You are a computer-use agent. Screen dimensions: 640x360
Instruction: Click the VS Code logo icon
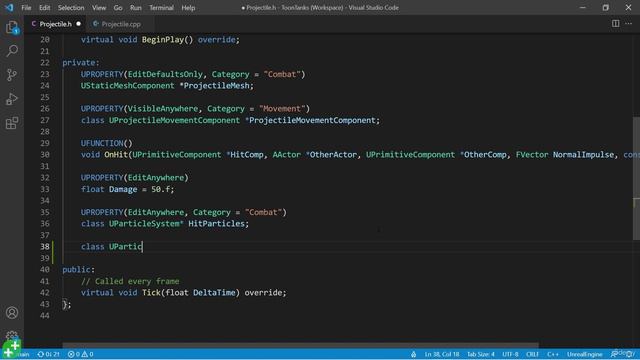point(9,7)
